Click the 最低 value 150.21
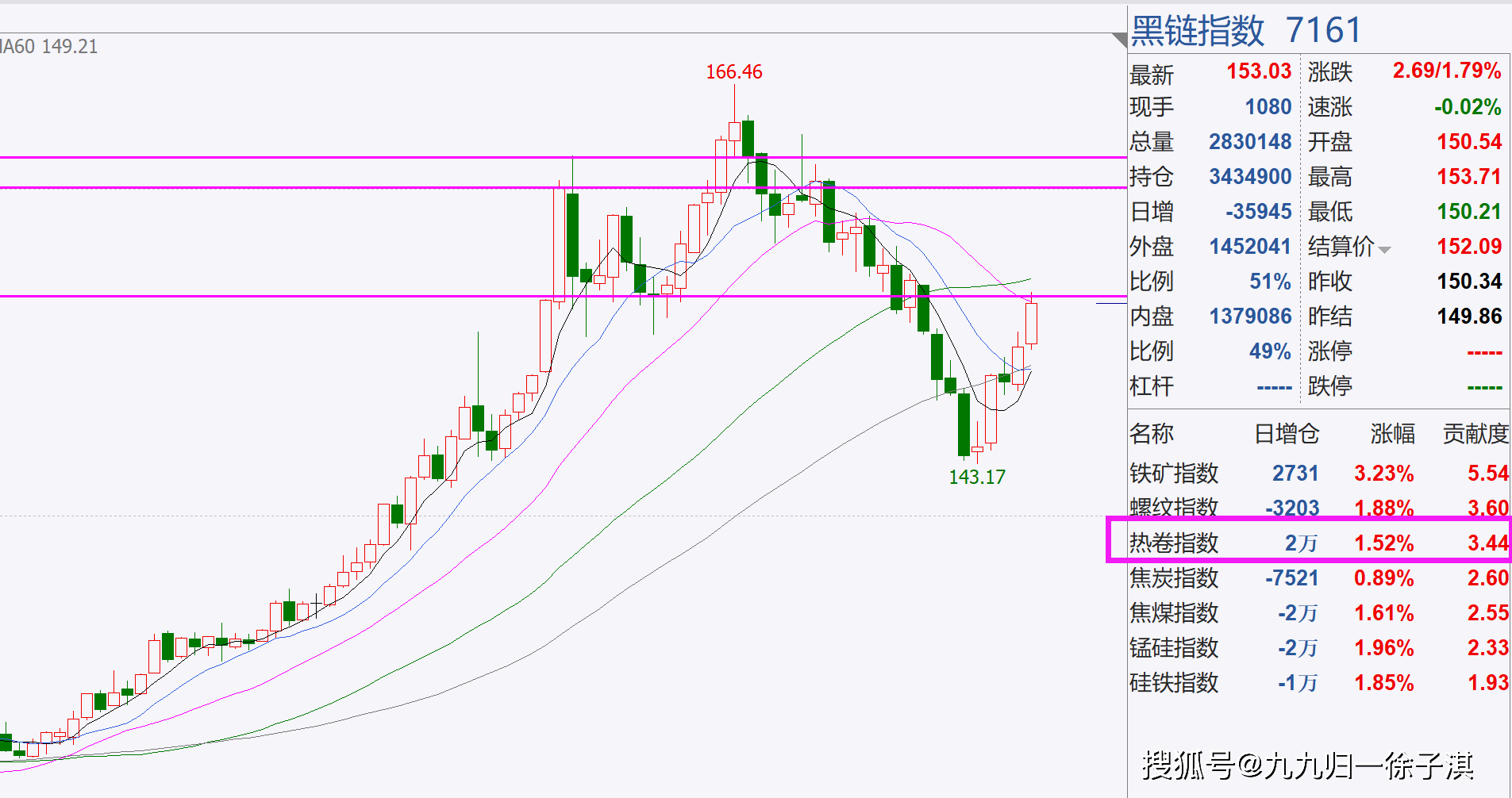The width and height of the screenshot is (1512, 798). pyautogui.click(x=1469, y=212)
